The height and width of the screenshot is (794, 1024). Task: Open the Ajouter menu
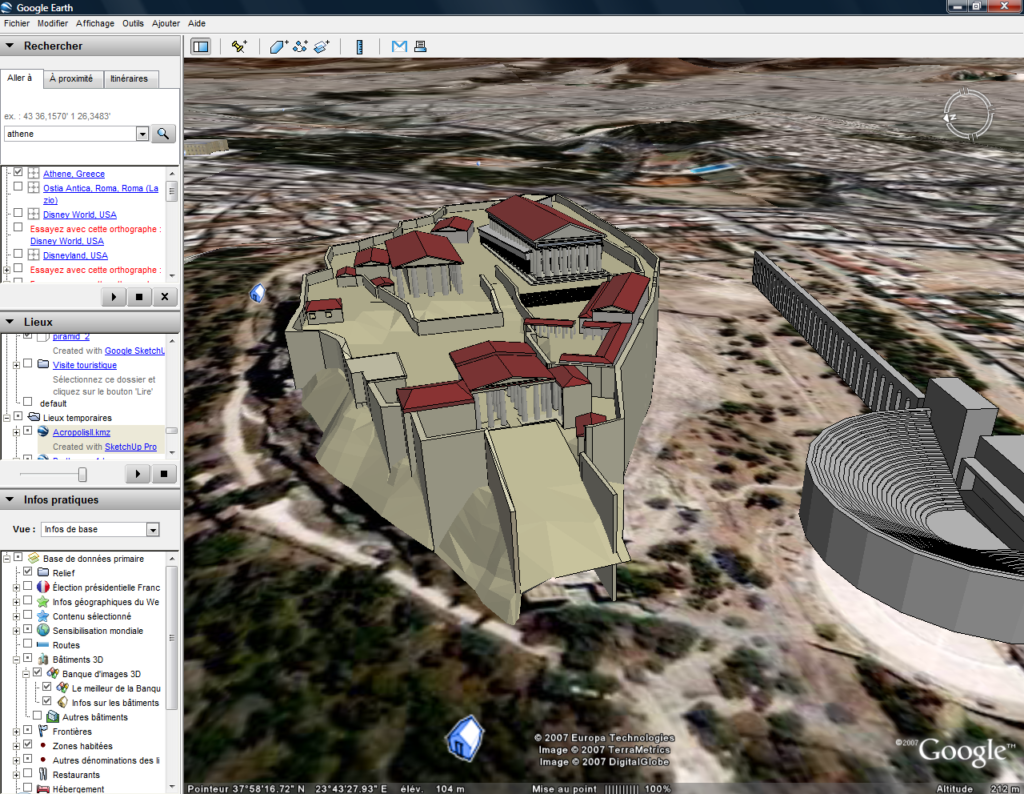[166, 24]
